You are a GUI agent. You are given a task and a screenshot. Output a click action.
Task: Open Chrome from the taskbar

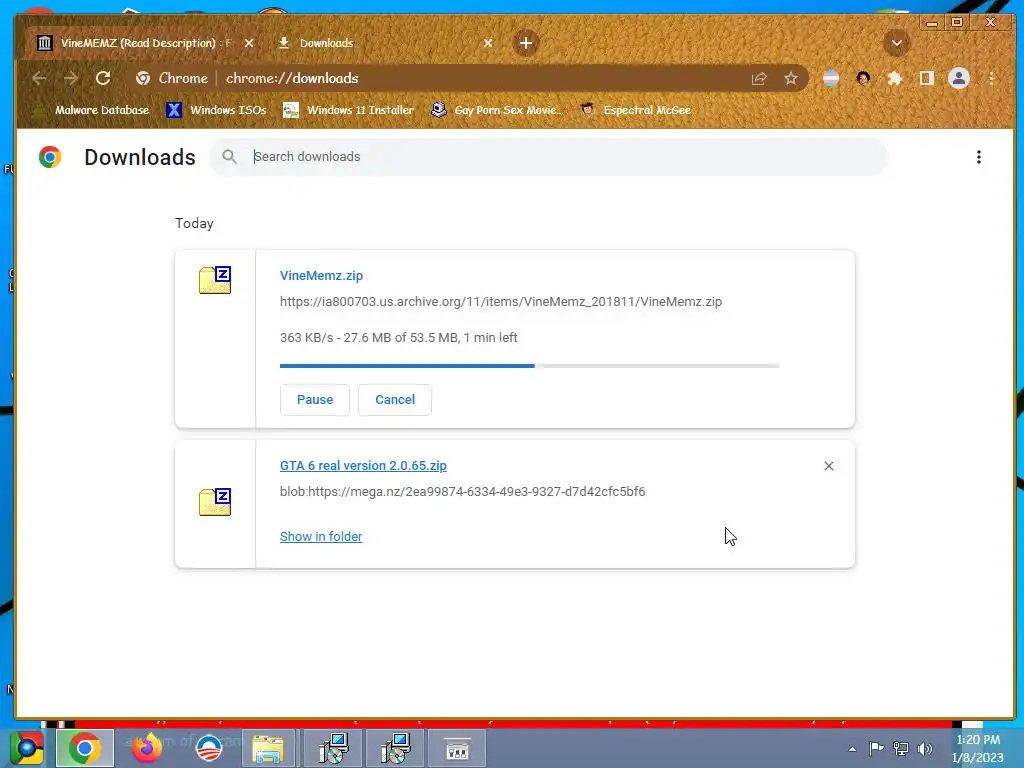click(85, 748)
